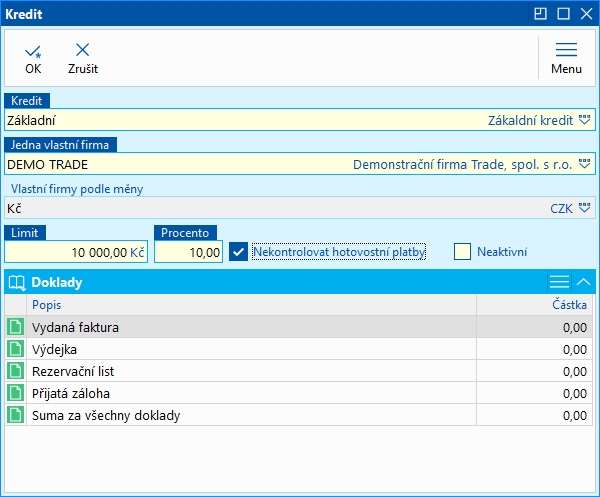Viewport: 600px width, 497px height.
Task: Click the Doklady book icon
Action: pyautogui.click(x=17, y=283)
